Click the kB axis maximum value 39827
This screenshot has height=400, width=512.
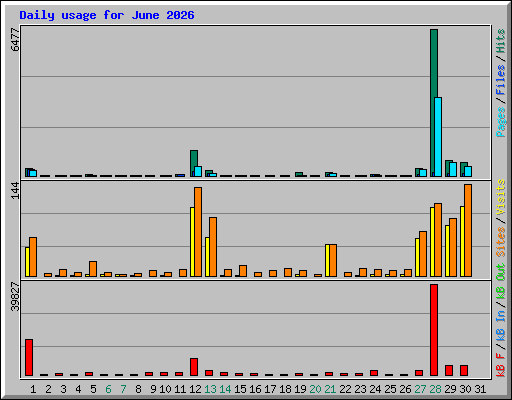click(x=15, y=296)
